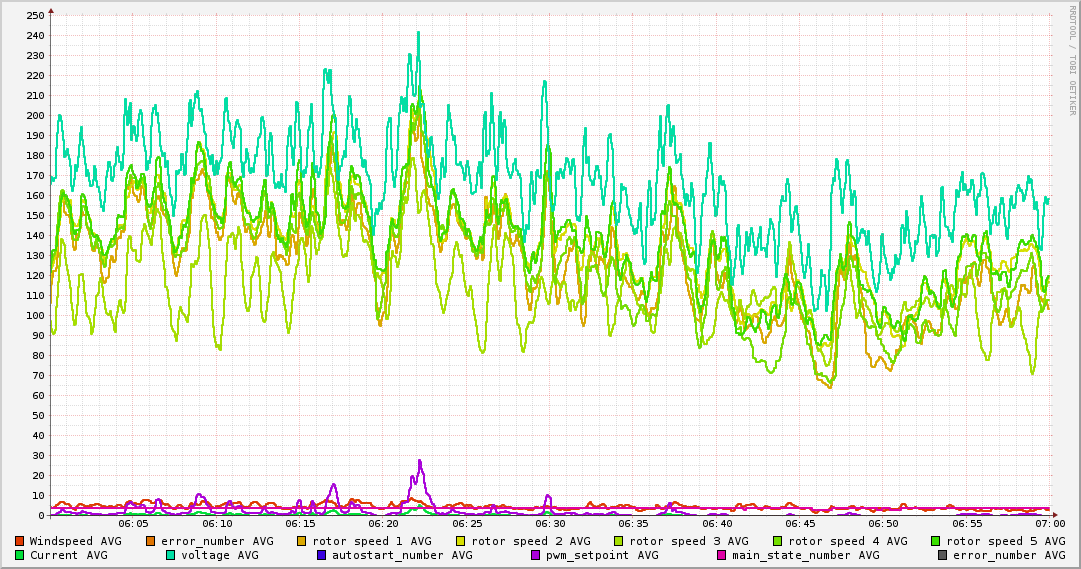
Task: Select the "pwm_setpoint AVG" legend label
Action: point(602,555)
